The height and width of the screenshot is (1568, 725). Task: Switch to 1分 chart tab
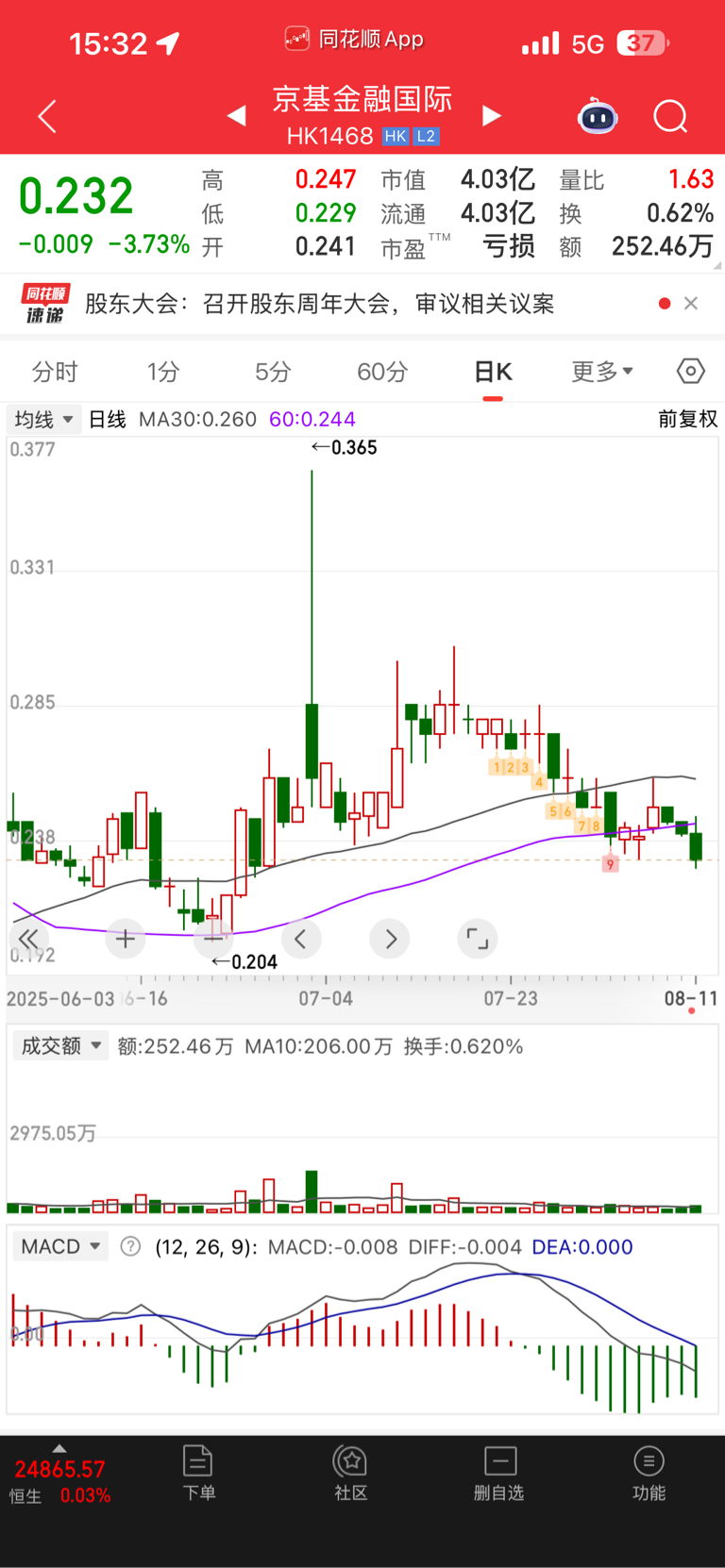pyautogui.click(x=162, y=372)
